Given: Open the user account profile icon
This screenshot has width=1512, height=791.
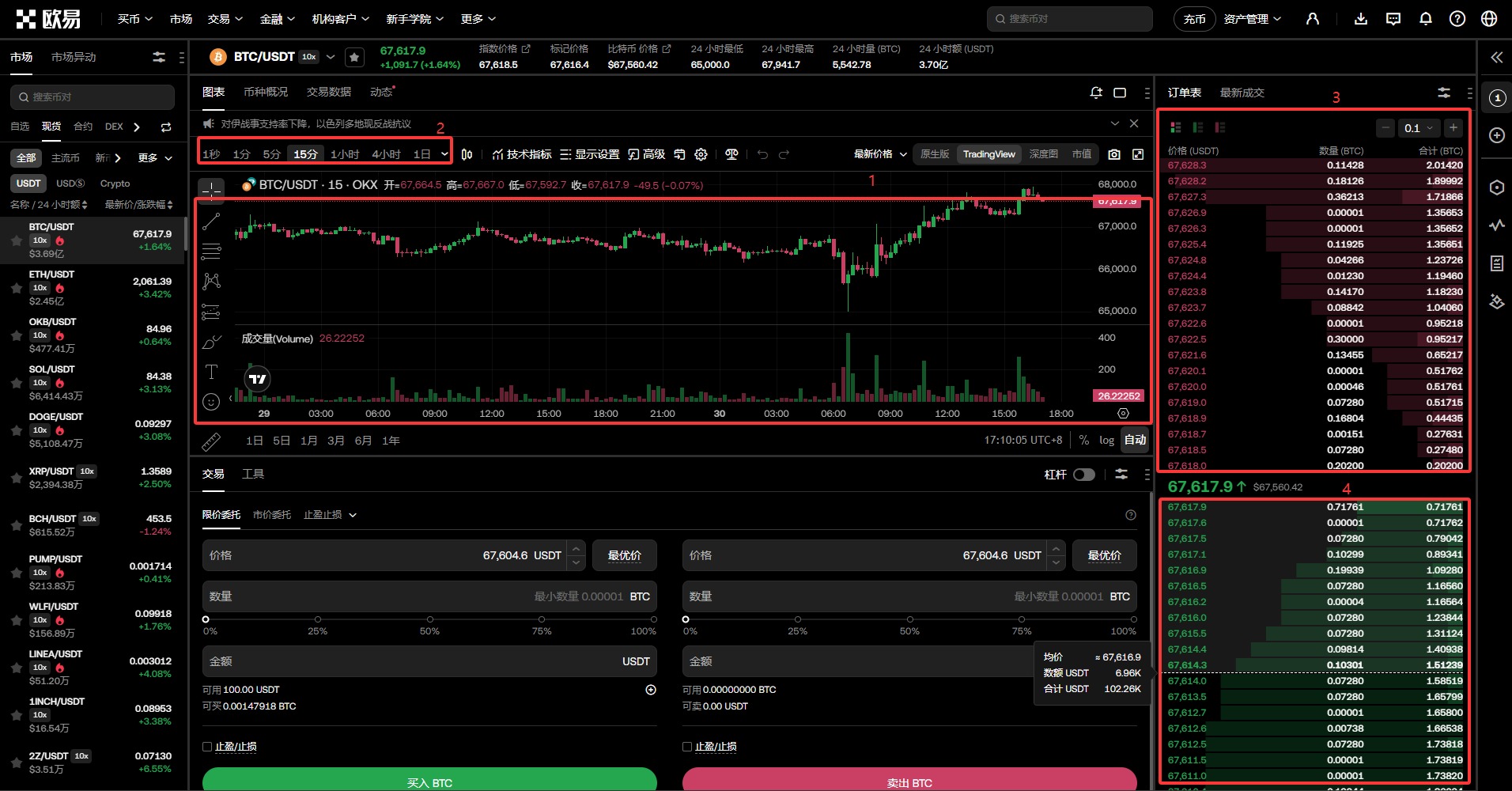Looking at the screenshot, I should pos(1313,19).
